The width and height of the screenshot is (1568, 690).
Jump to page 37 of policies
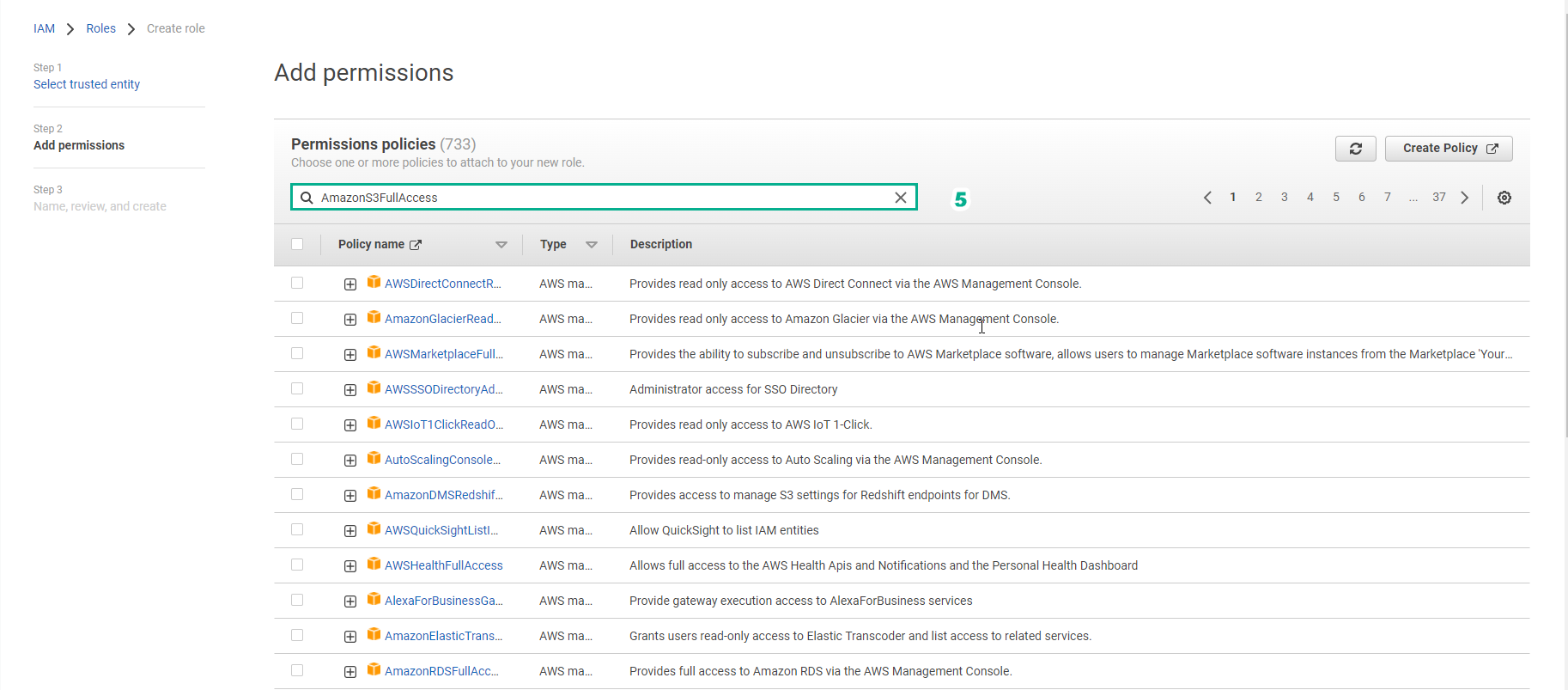(x=1439, y=197)
